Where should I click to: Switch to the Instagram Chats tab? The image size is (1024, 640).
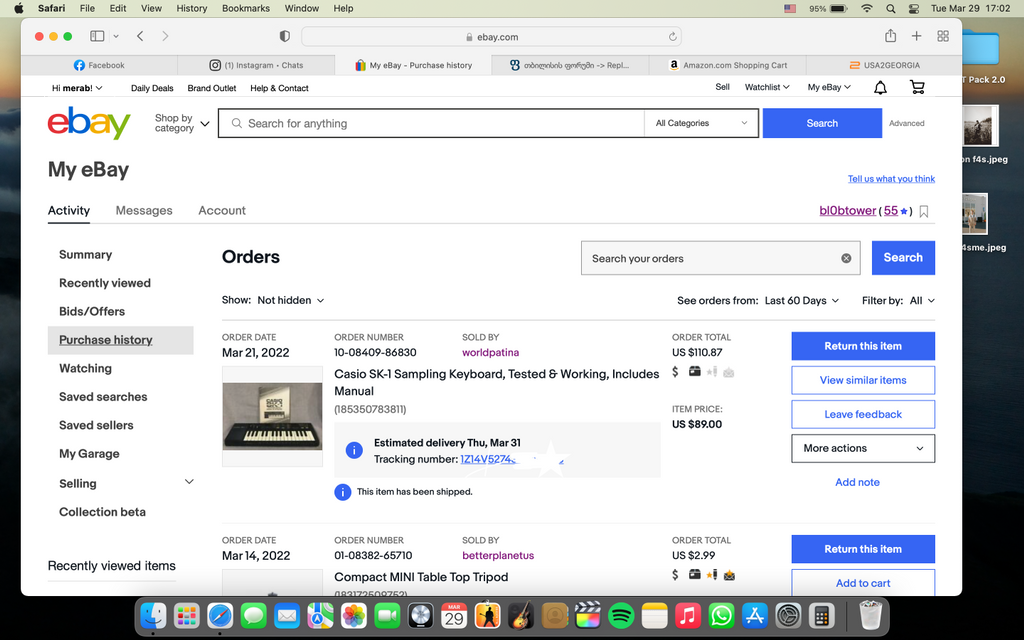(256, 65)
